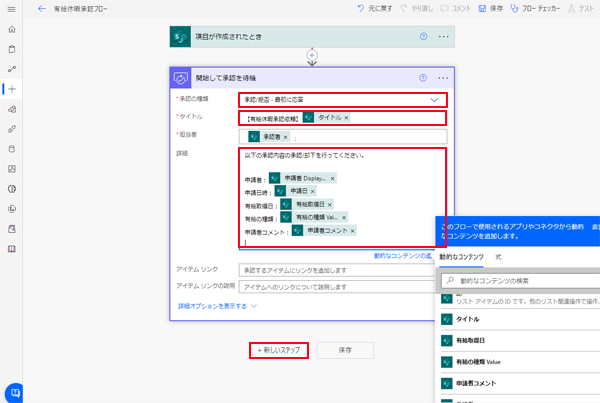Image resolution: width=600 pixels, height=403 pixels.
Task: Remove the 有給取得日 token in details
Action: [x=329, y=205]
